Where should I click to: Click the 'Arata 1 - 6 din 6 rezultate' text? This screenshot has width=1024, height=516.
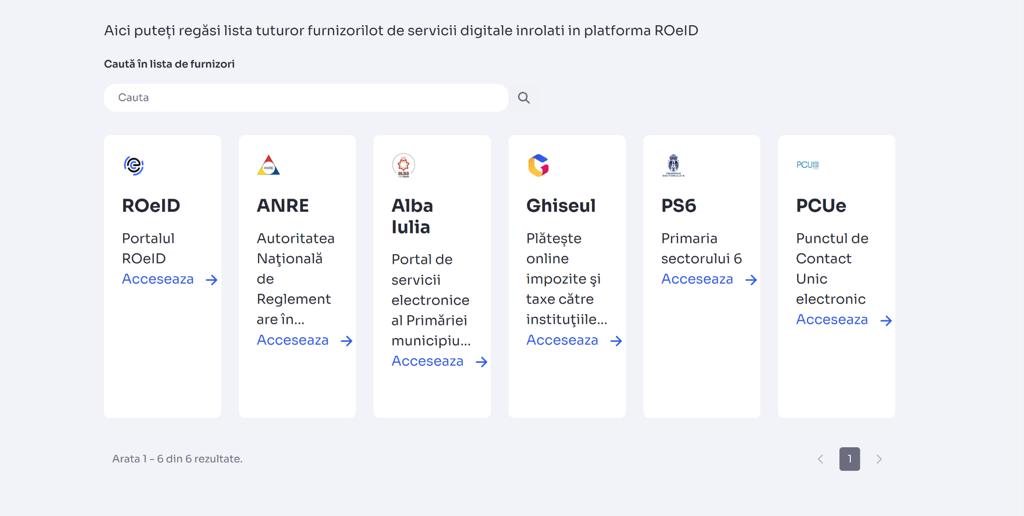click(177, 459)
